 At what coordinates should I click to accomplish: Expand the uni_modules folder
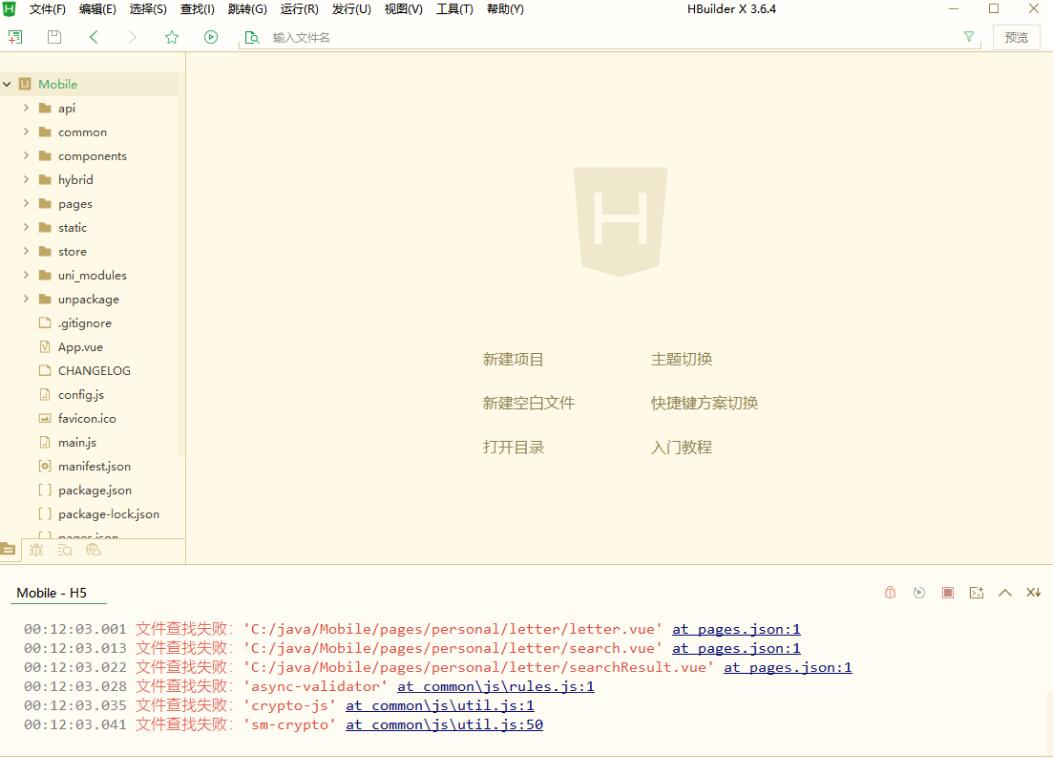pos(26,275)
